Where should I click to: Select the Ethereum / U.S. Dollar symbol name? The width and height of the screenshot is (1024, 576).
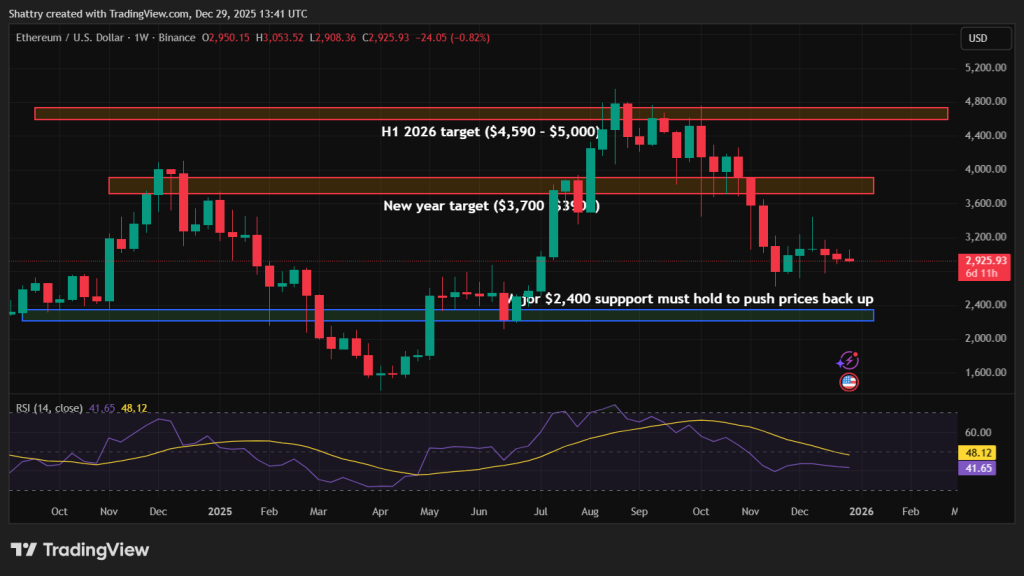click(x=70, y=38)
